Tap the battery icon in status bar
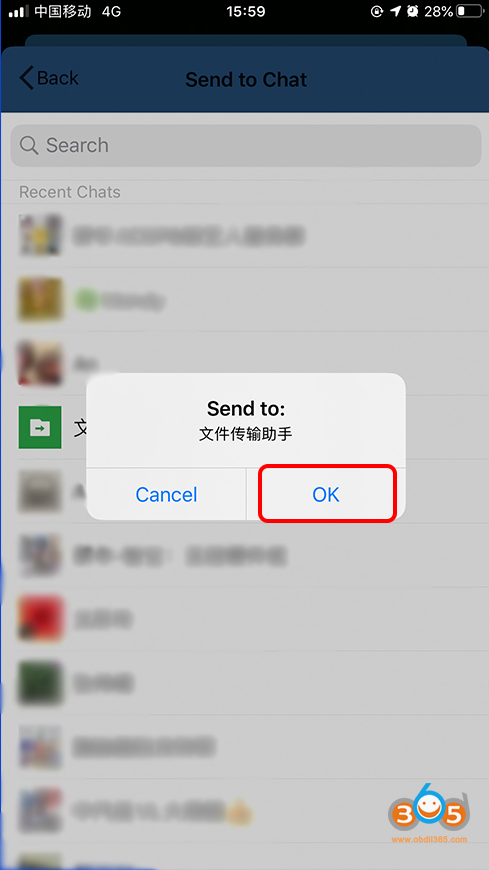 [470, 11]
